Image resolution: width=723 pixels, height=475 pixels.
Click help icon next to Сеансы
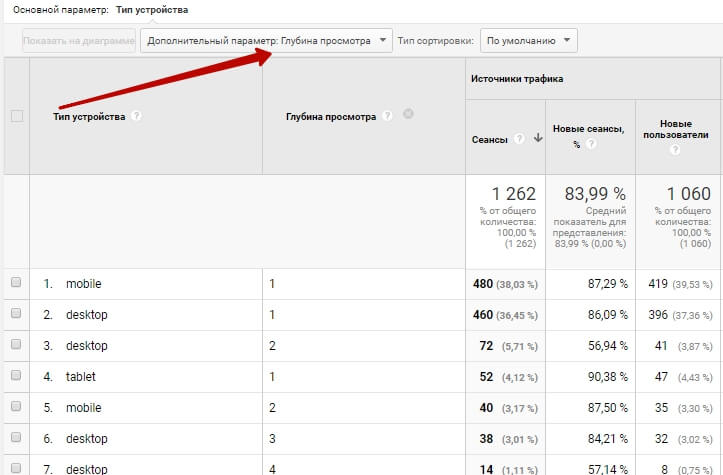coord(519,139)
